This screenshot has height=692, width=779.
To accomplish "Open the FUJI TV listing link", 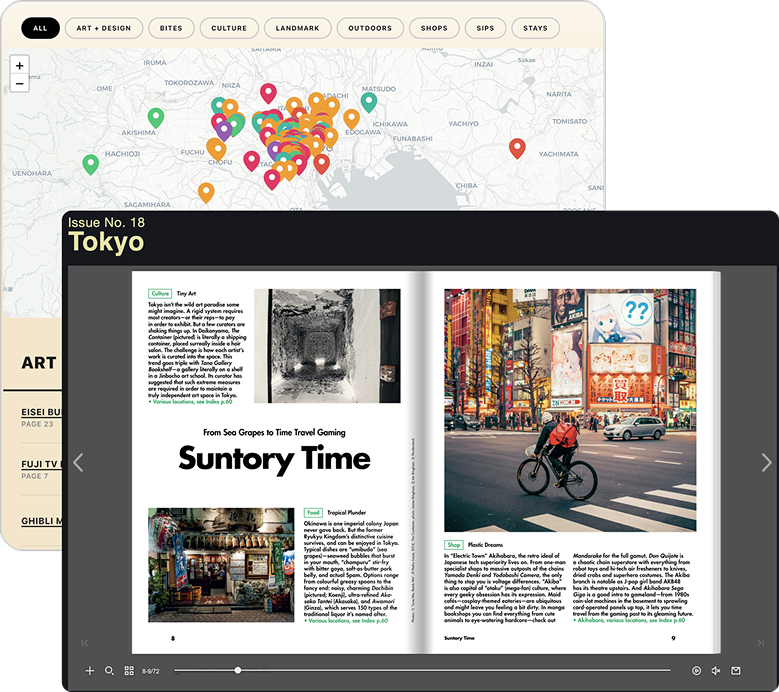I will click(x=41, y=464).
